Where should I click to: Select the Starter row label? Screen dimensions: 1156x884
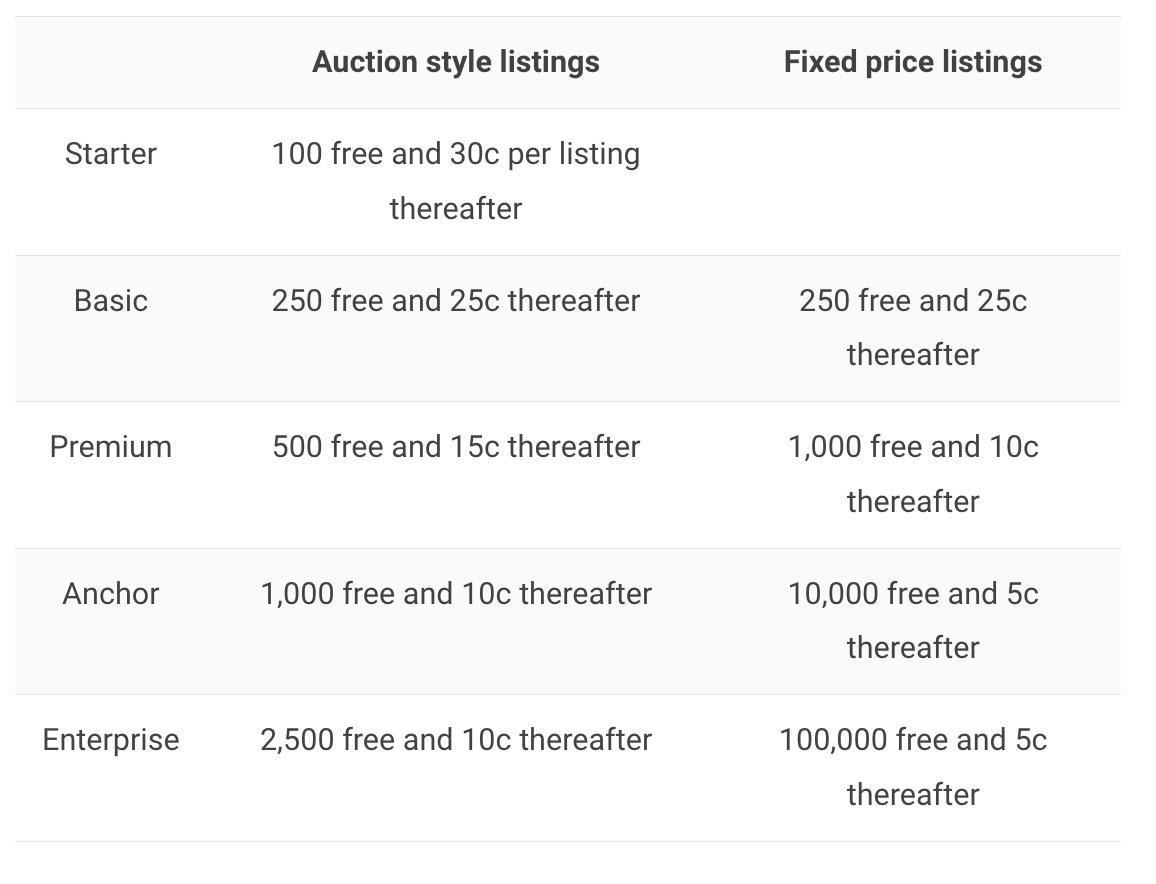pos(111,154)
